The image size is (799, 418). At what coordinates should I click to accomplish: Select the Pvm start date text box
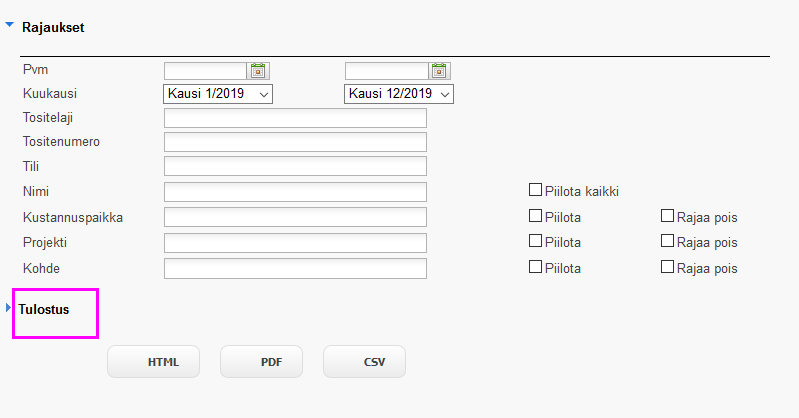coord(205,71)
